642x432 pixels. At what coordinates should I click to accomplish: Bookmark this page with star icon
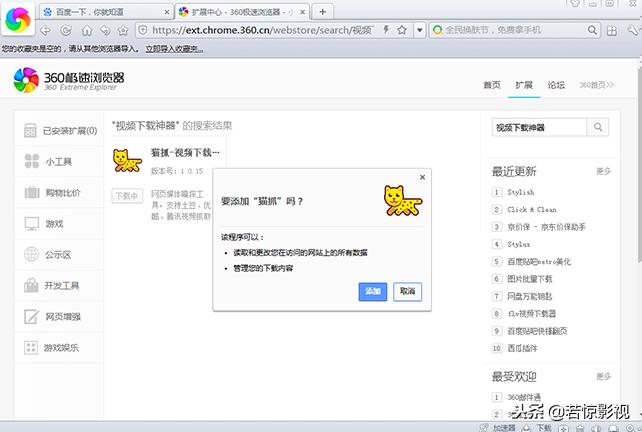coord(402,30)
